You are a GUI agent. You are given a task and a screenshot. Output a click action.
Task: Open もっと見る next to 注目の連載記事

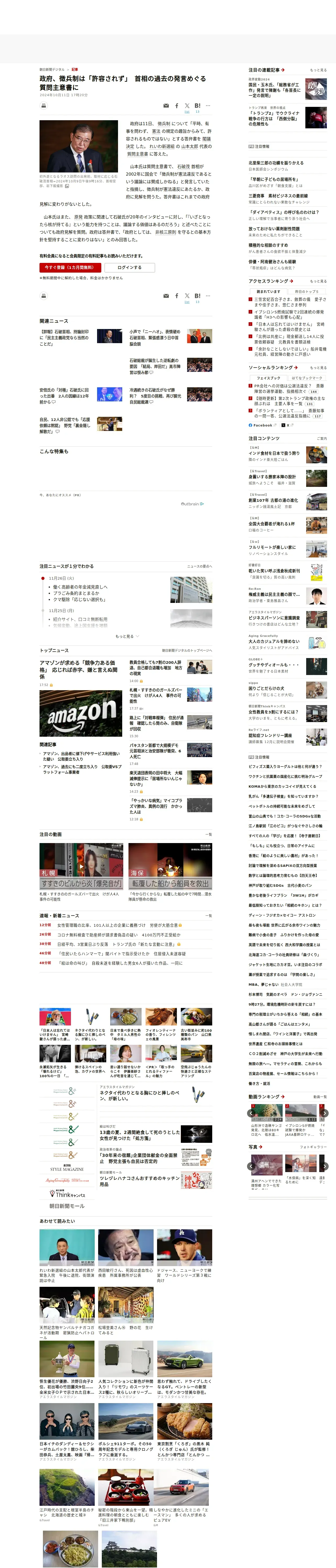318,70
